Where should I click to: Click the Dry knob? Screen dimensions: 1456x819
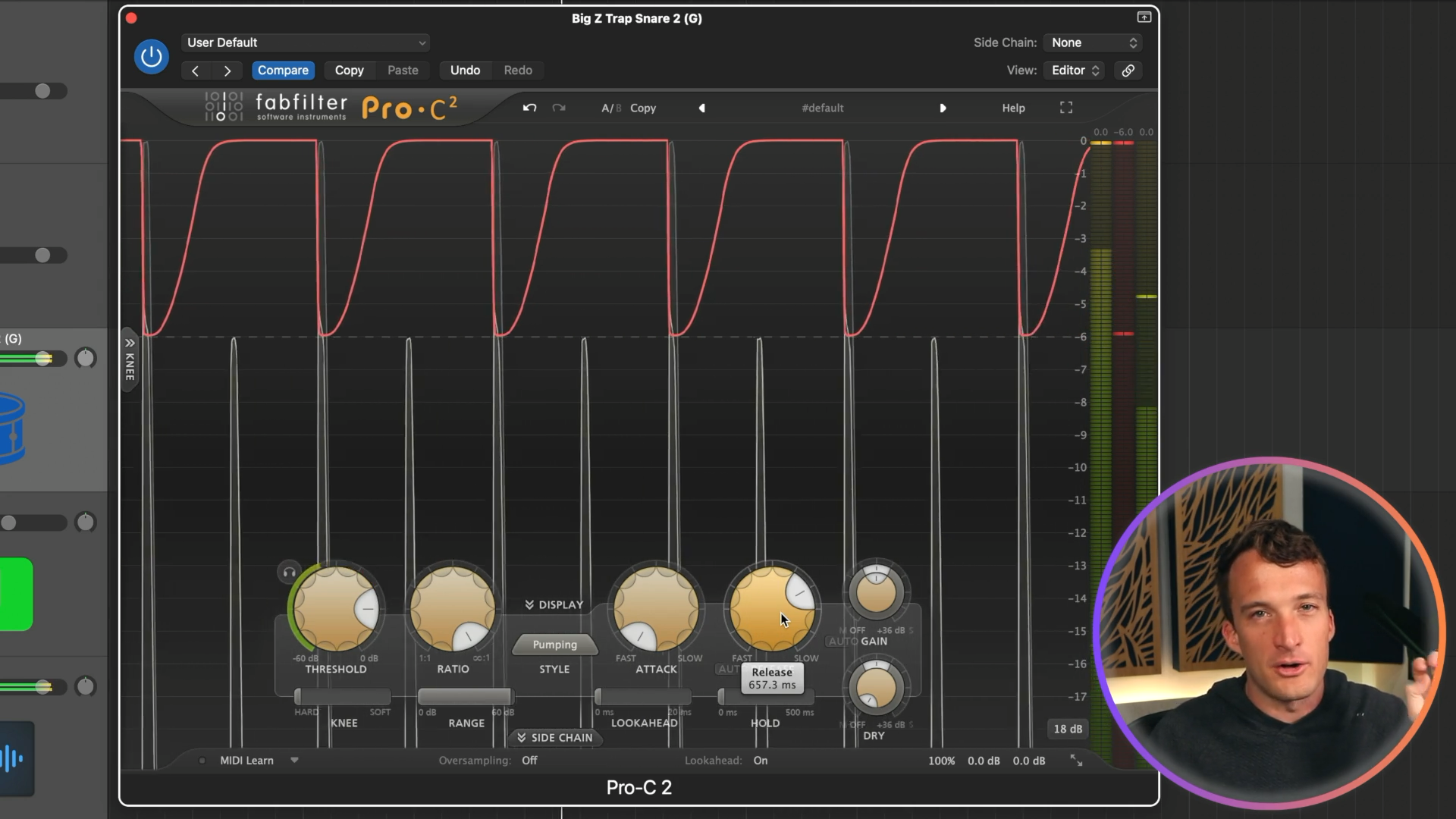876,687
